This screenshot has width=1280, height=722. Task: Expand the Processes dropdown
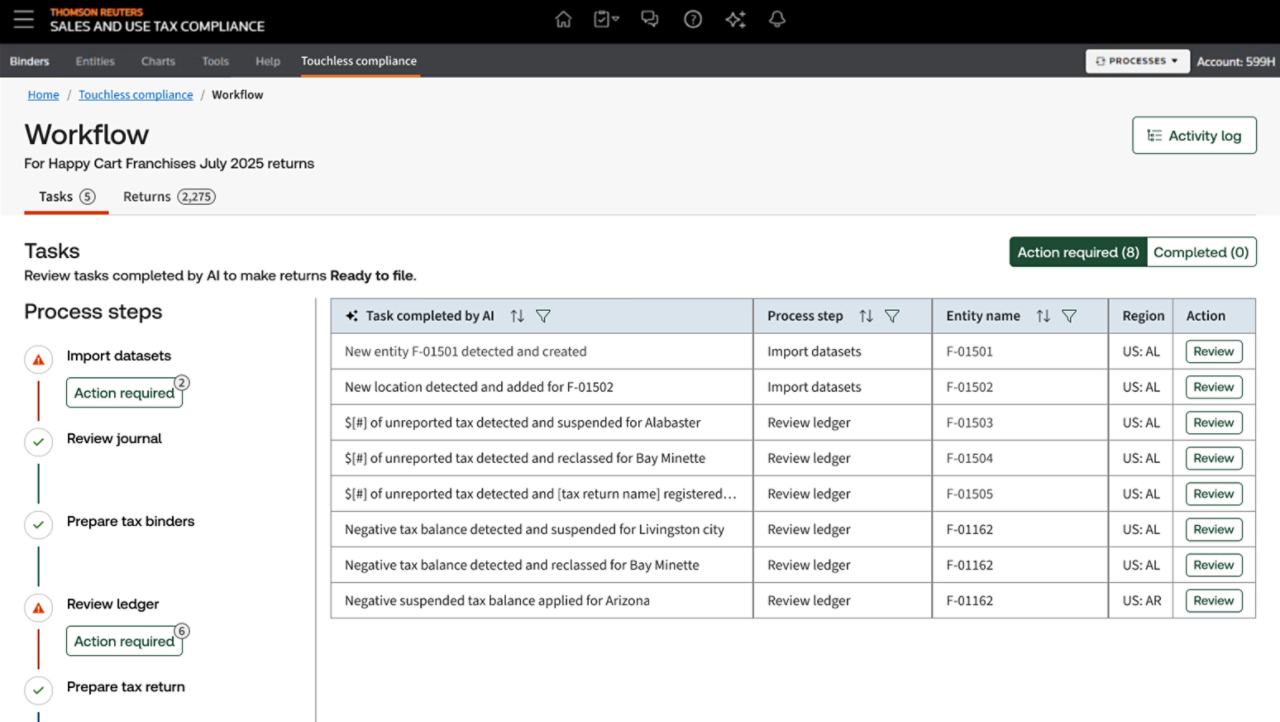[x=1137, y=61]
